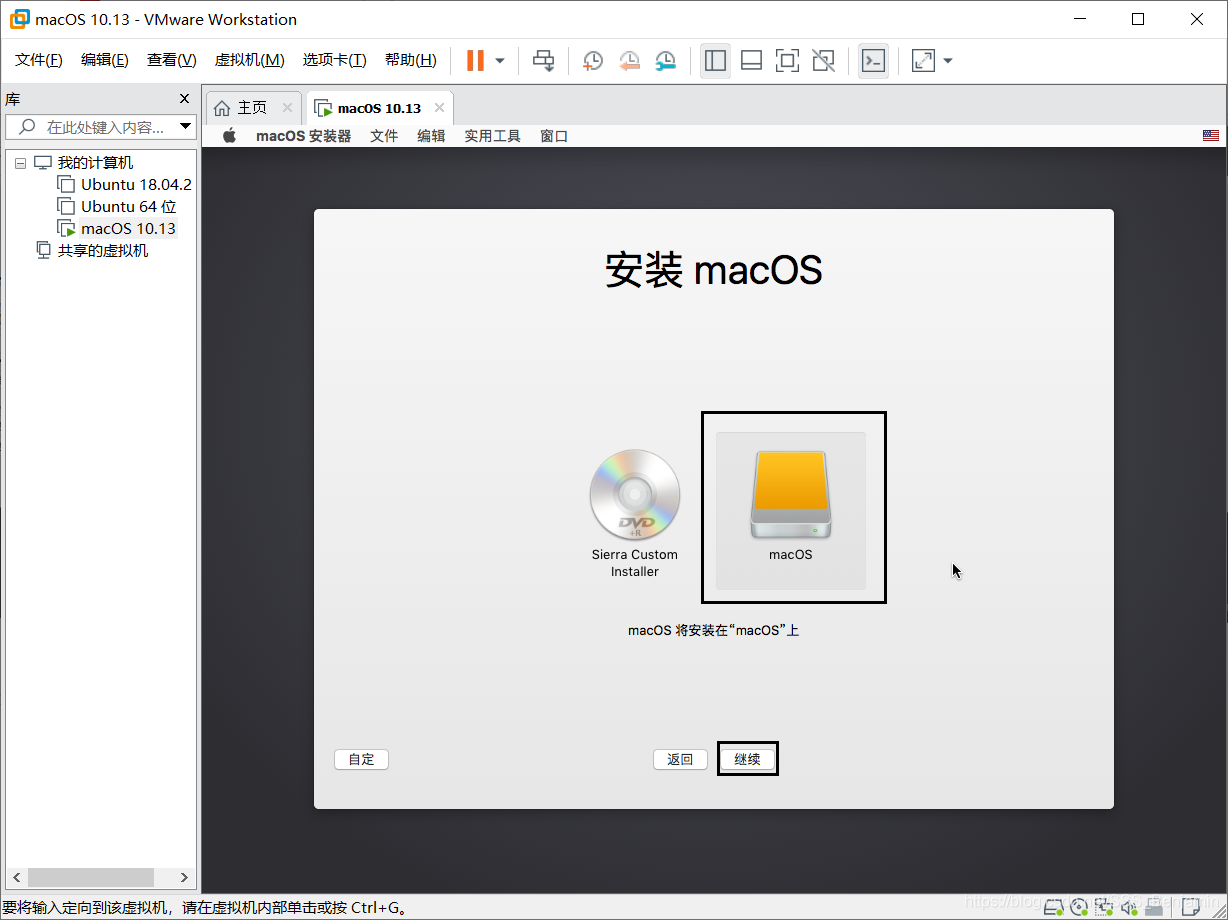Pause the virtual machine with orange pause icon

click(475, 61)
